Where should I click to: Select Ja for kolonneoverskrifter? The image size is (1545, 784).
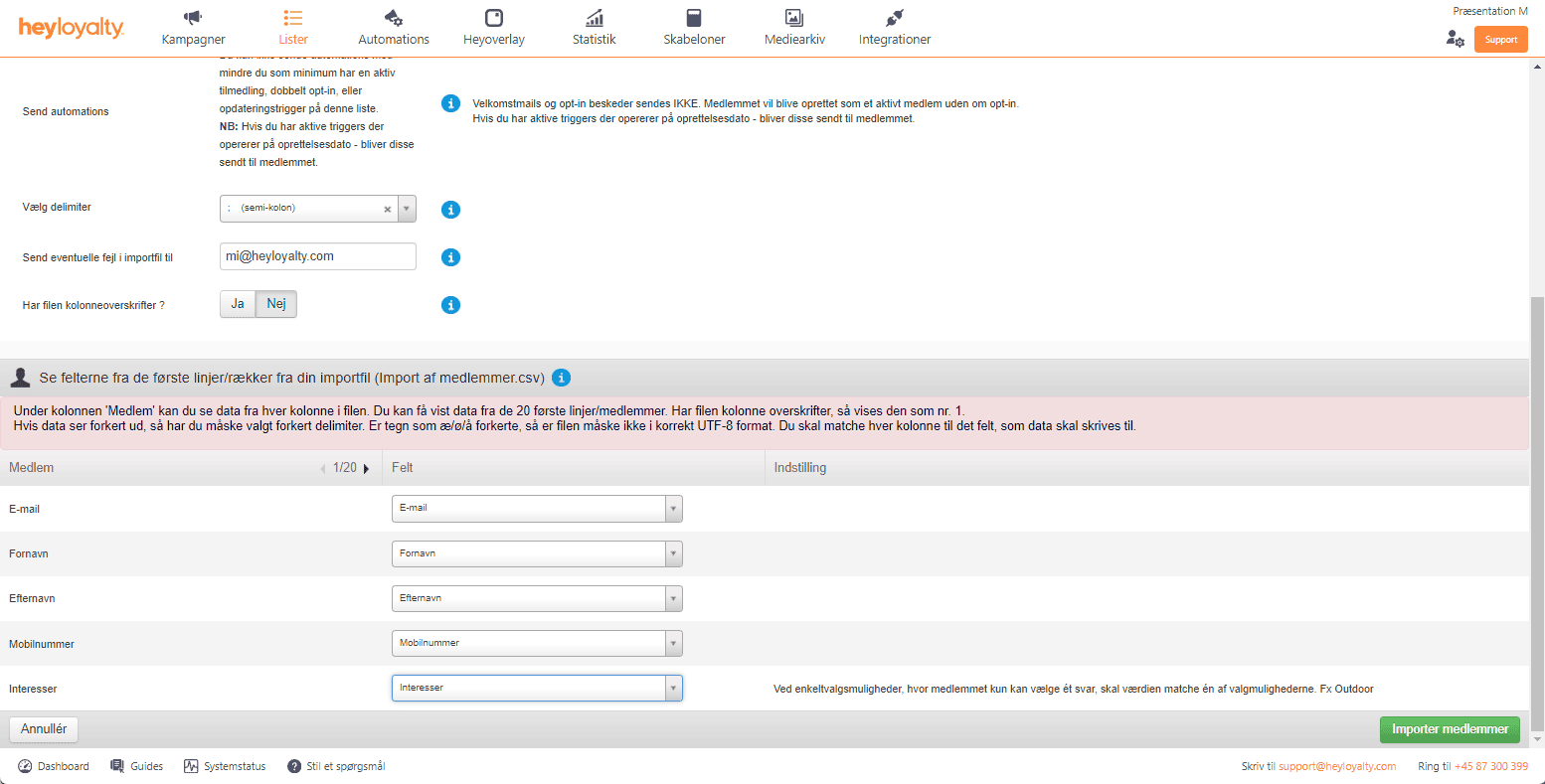[237, 304]
